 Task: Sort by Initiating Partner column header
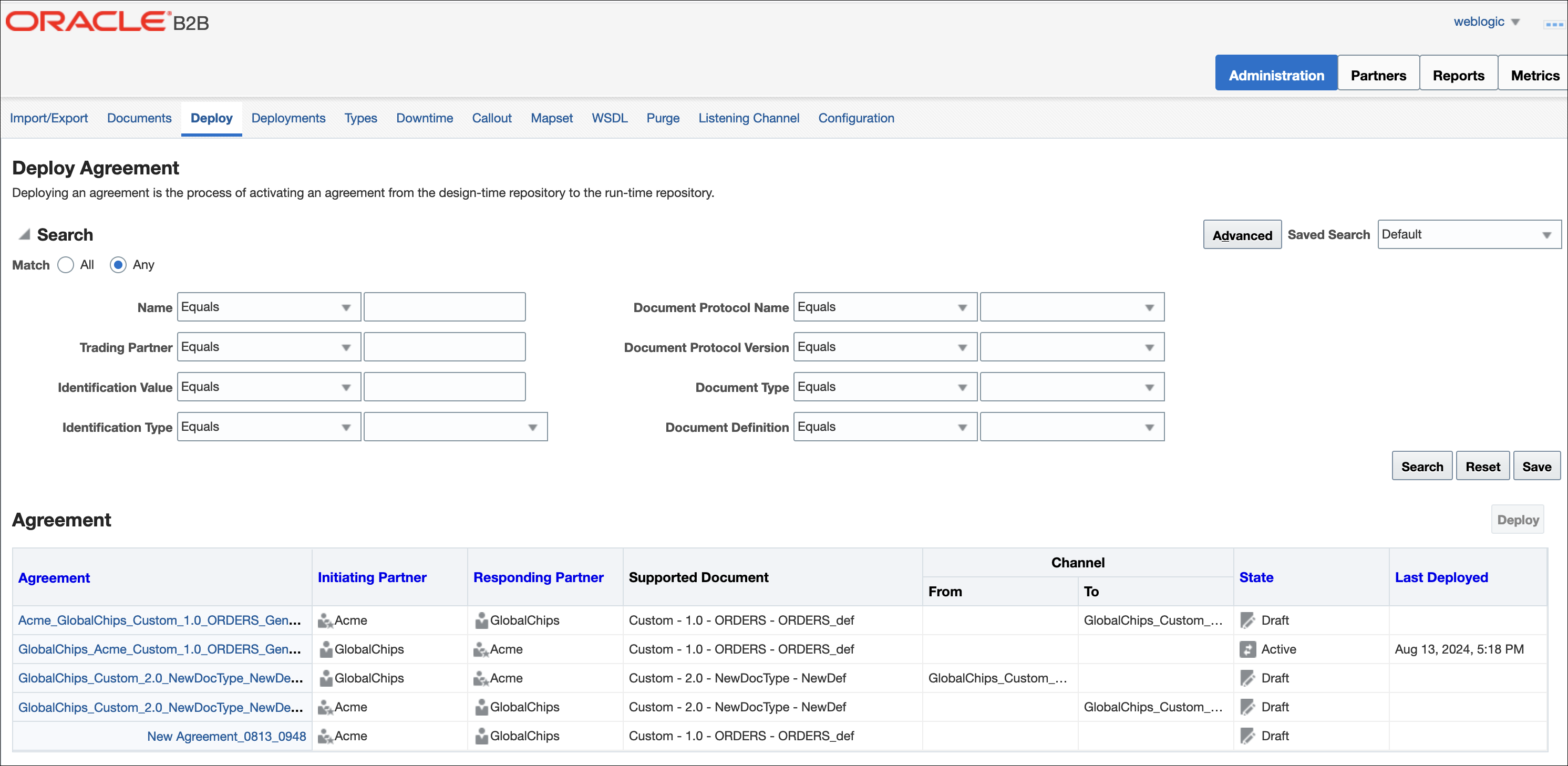coord(372,577)
